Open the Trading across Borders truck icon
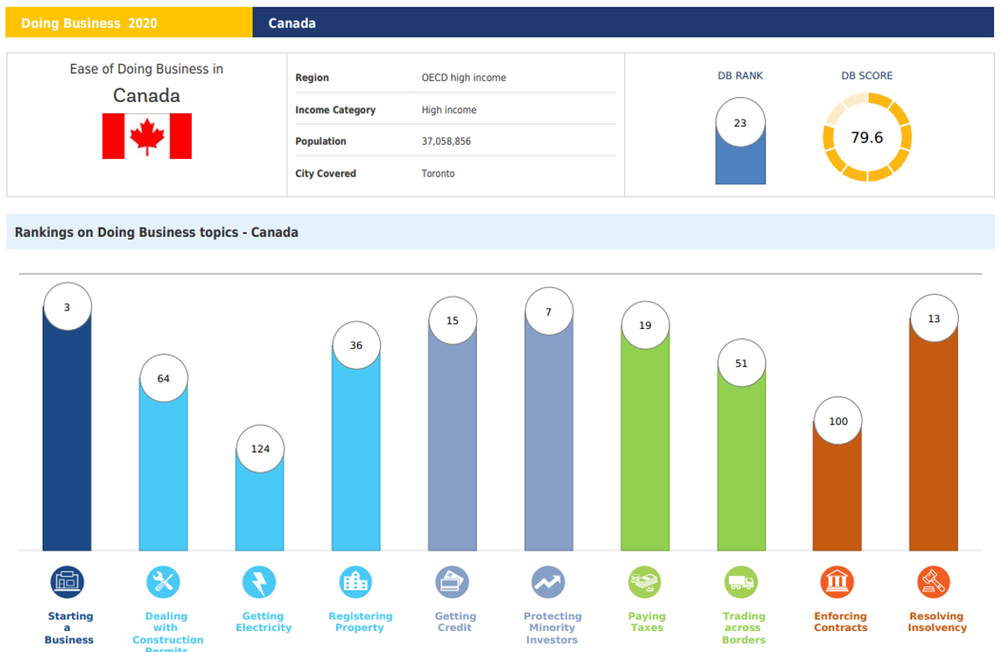The image size is (1000, 652). [741, 581]
